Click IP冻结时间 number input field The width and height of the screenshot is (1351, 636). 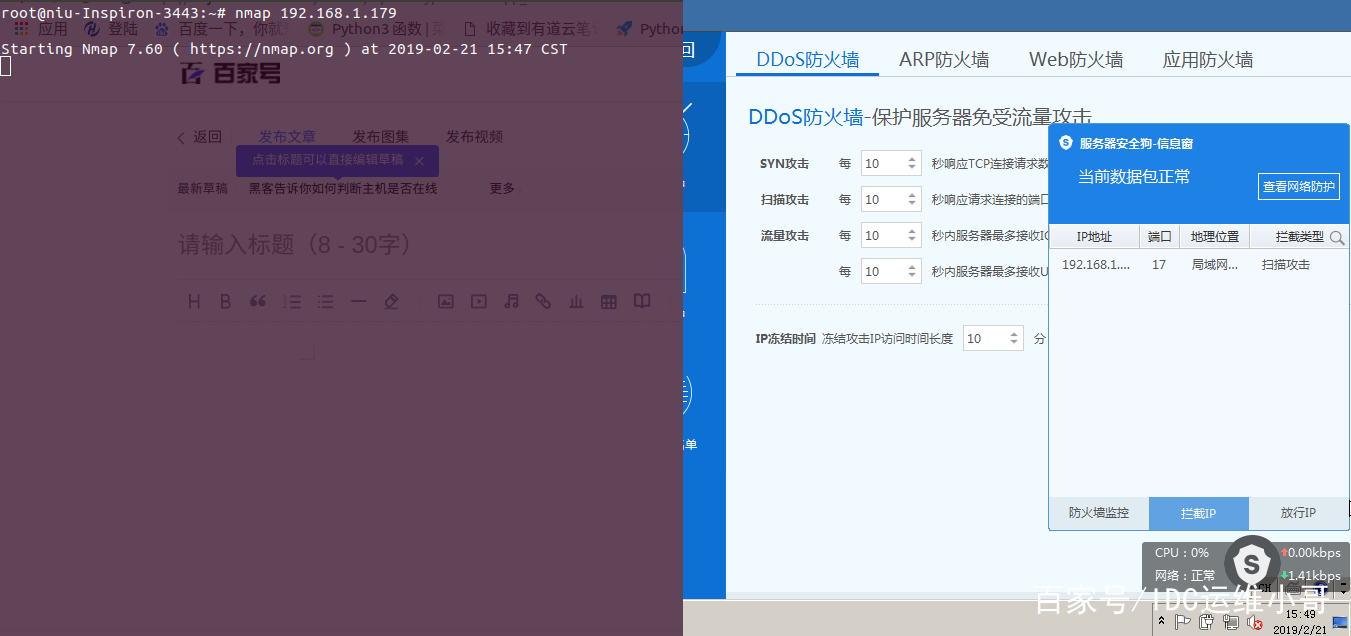tap(992, 339)
